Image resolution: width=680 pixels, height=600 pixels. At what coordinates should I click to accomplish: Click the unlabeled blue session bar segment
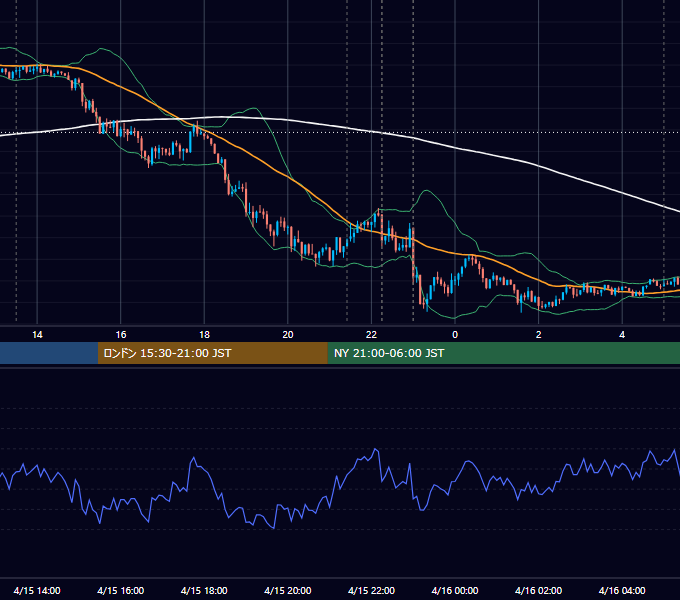(x=49, y=353)
